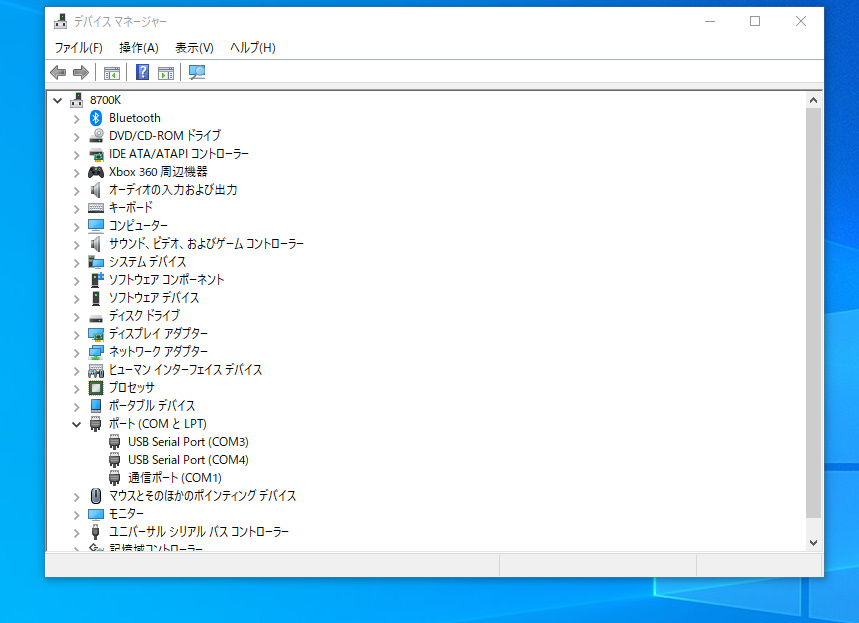Click the キーボード keyboard icon

tap(96, 208)
